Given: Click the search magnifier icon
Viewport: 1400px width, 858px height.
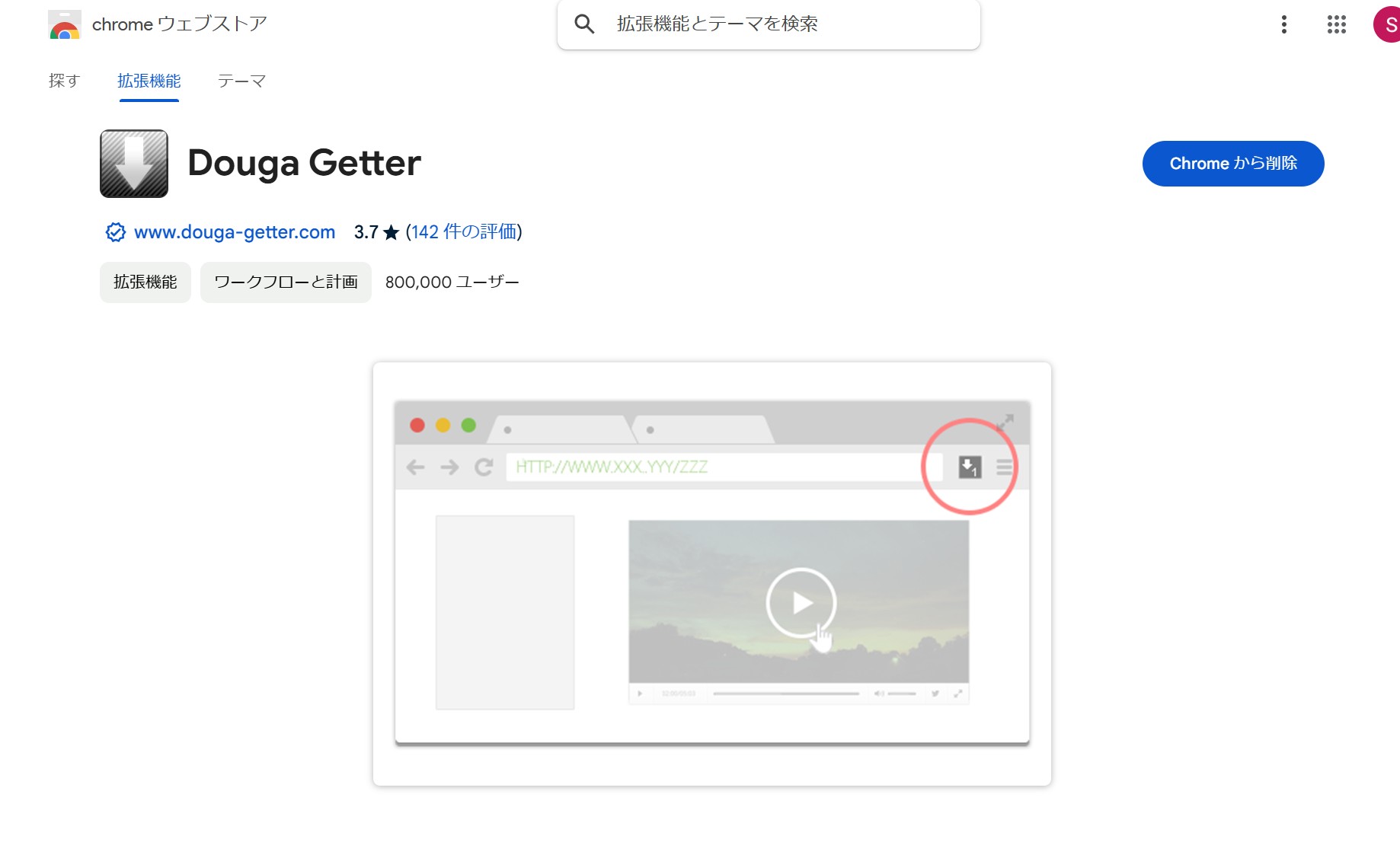Looking at the screenshot, I should coord(584,24).
